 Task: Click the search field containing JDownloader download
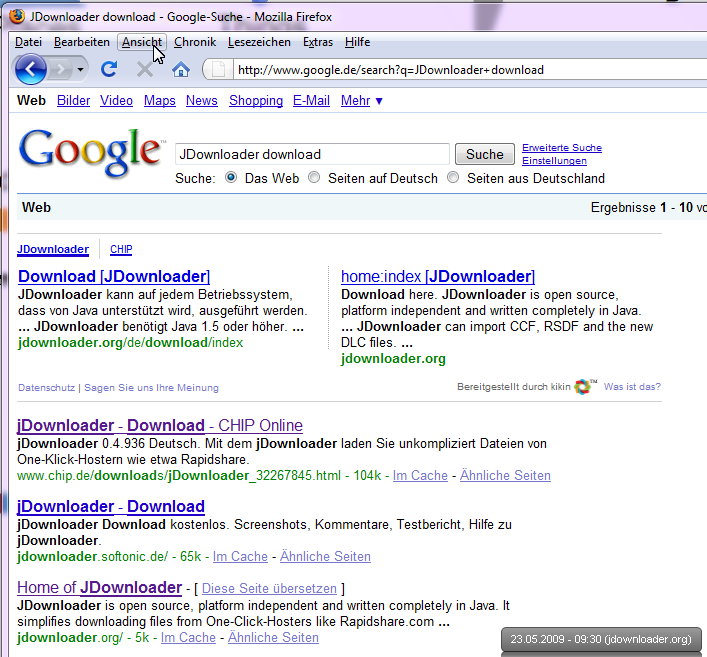coord(312,154)
